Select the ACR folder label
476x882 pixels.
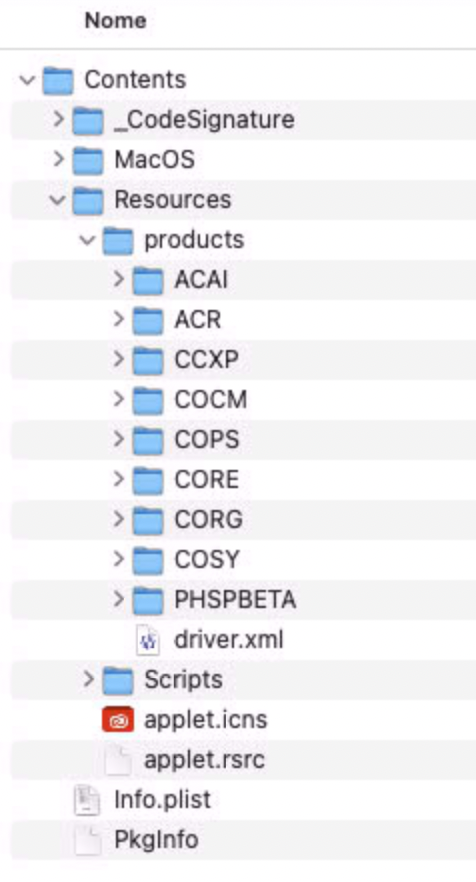197,320
